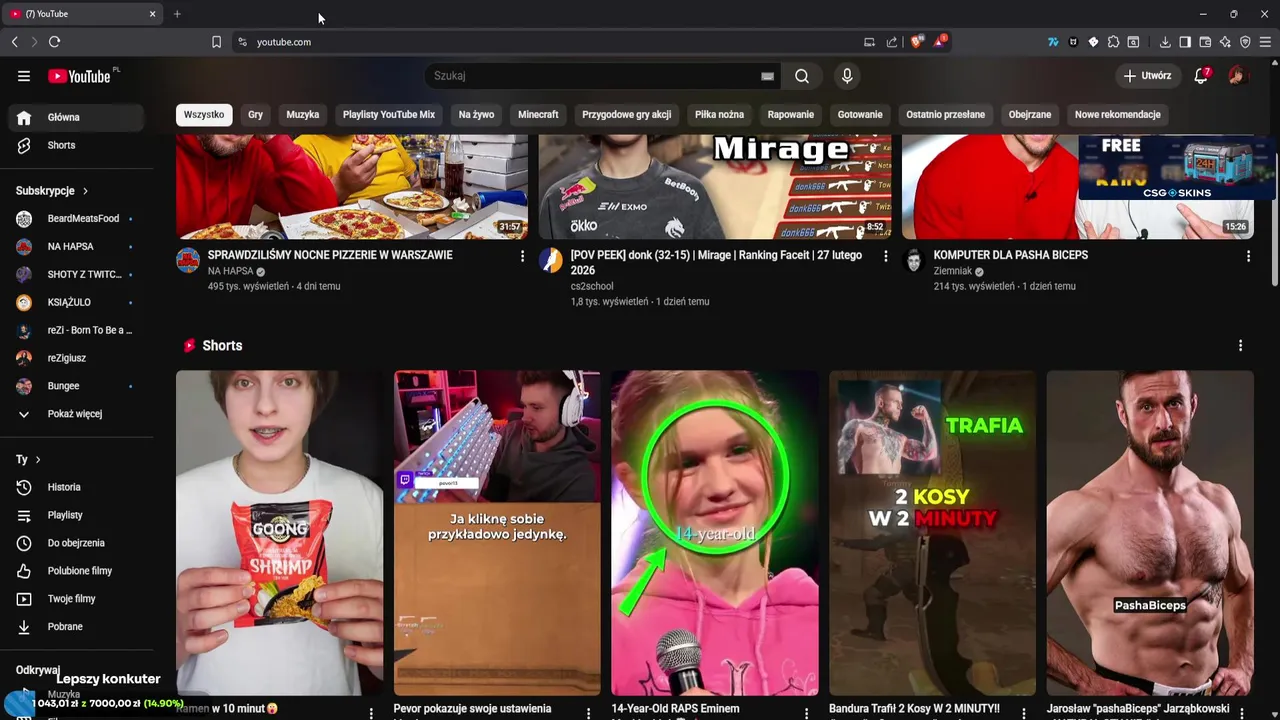Open the browser downloads icon
Screen dimensions: 1280x720
1165,42
